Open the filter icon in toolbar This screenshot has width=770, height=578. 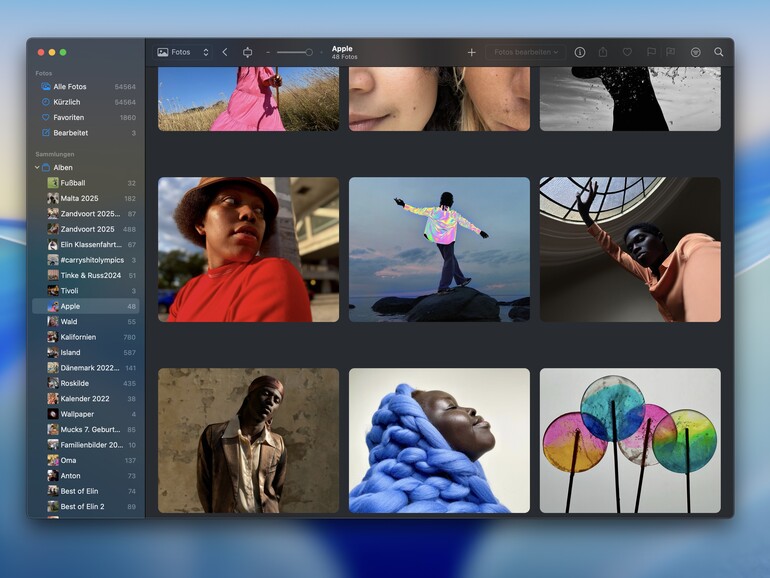point(695,52)
